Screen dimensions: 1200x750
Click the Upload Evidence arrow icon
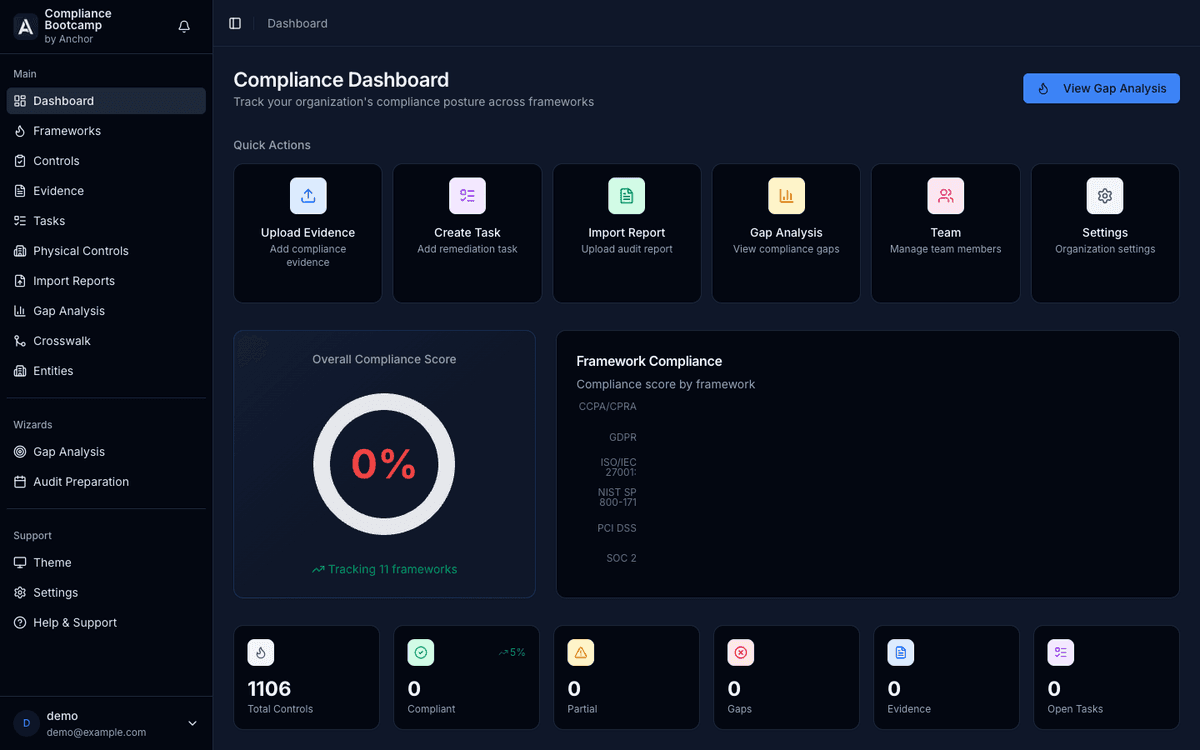click(308, 196)
